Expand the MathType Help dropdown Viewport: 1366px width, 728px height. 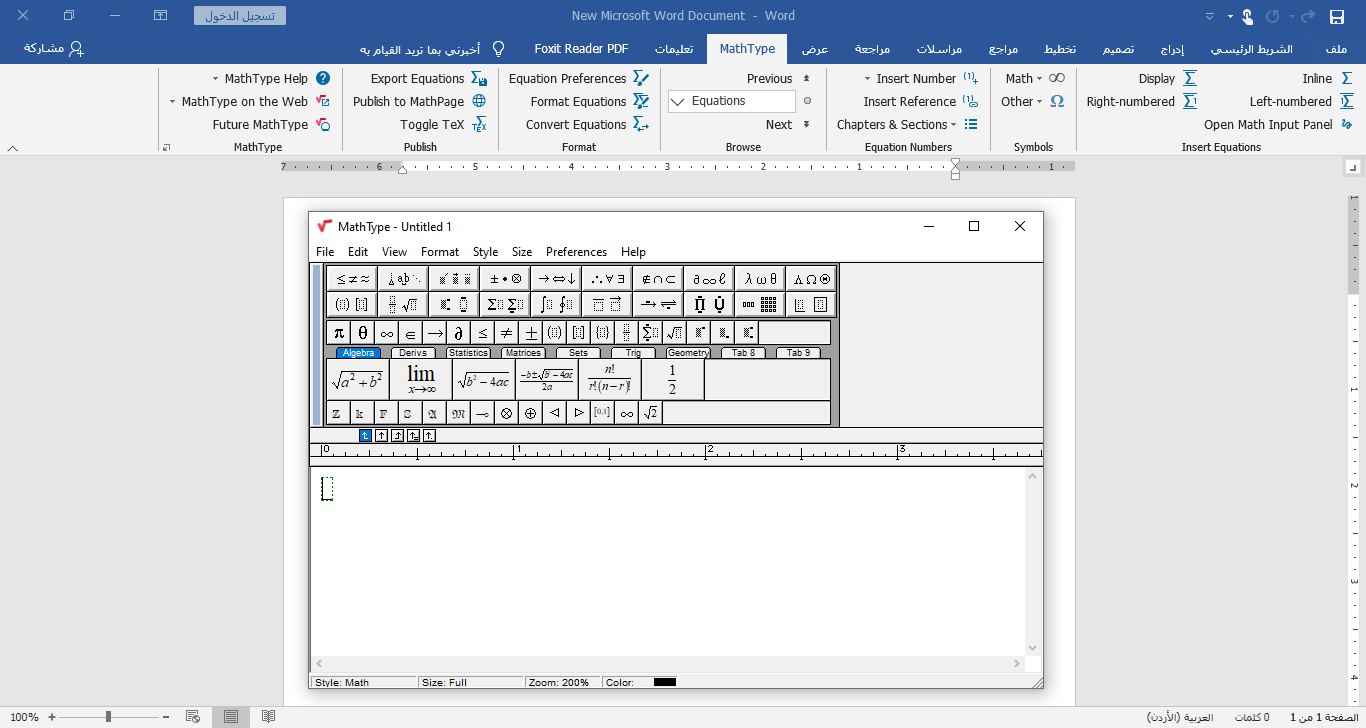tap(216, 78)
